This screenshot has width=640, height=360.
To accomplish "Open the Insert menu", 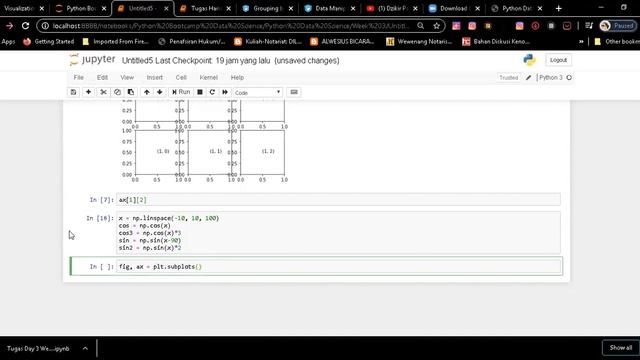I will (x=155, y=78).
